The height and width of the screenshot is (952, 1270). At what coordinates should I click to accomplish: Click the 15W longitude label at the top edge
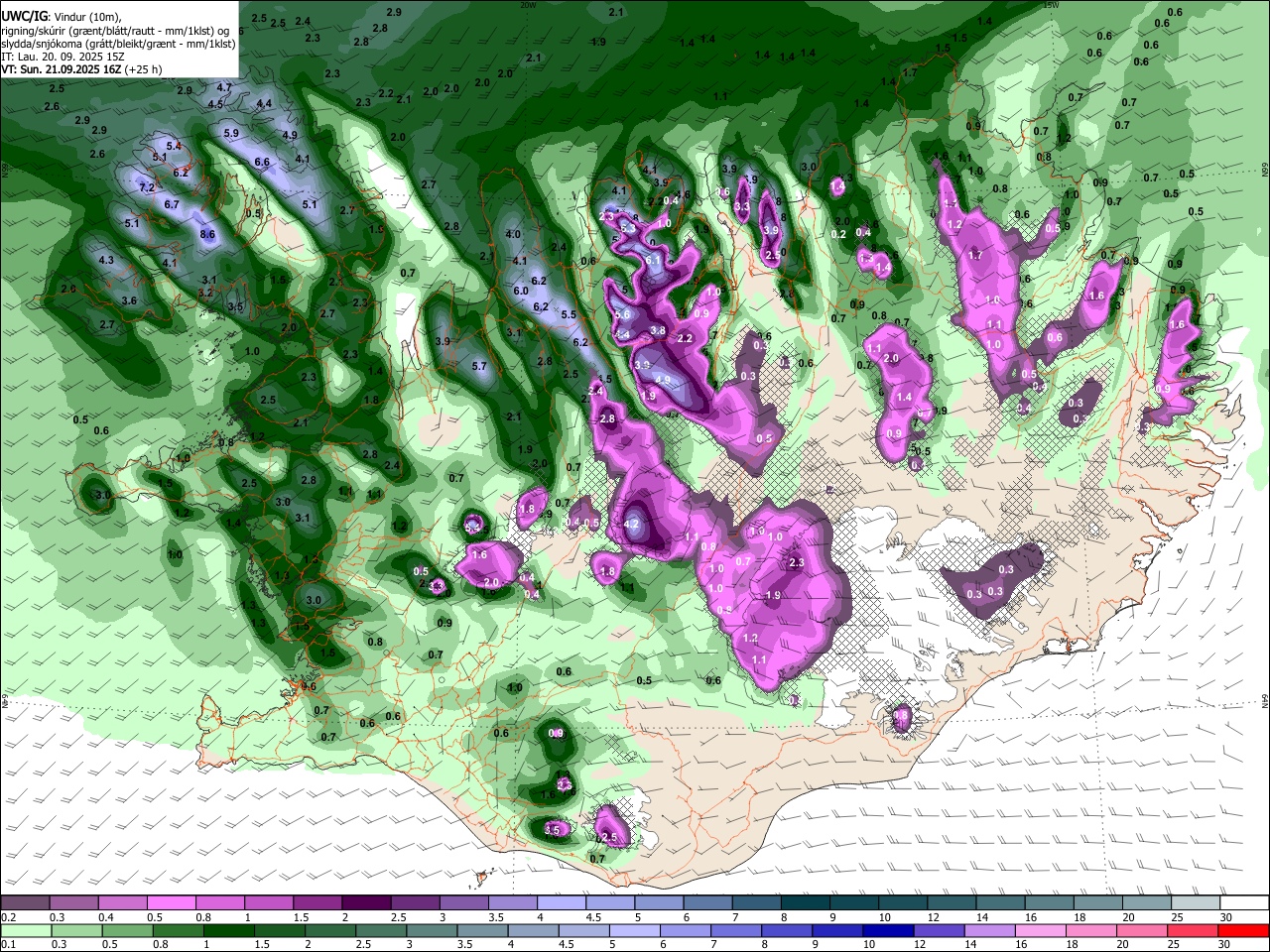pos(1051,5)
